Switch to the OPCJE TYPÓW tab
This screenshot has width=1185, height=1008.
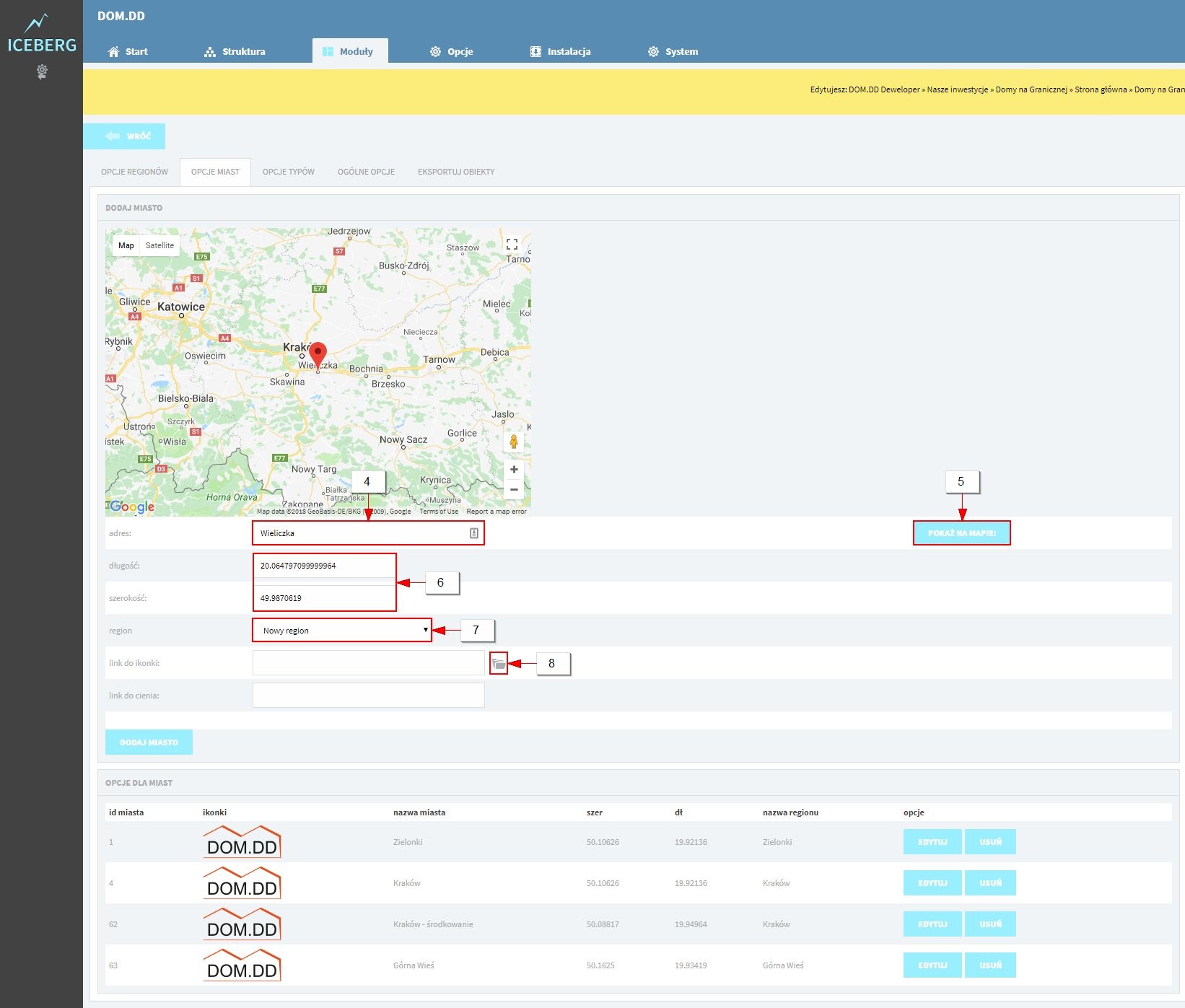[x=289, y=172]
